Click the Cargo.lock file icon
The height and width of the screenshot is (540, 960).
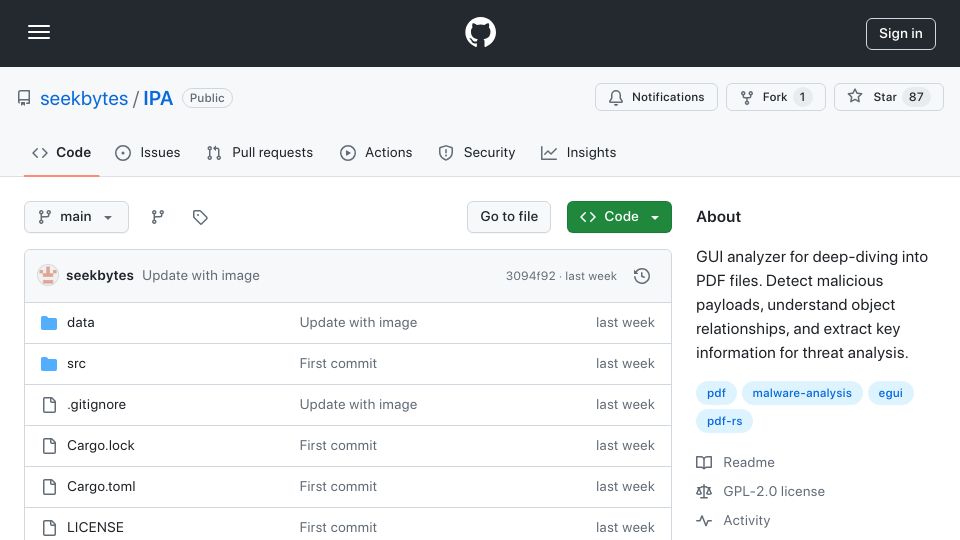49,446
